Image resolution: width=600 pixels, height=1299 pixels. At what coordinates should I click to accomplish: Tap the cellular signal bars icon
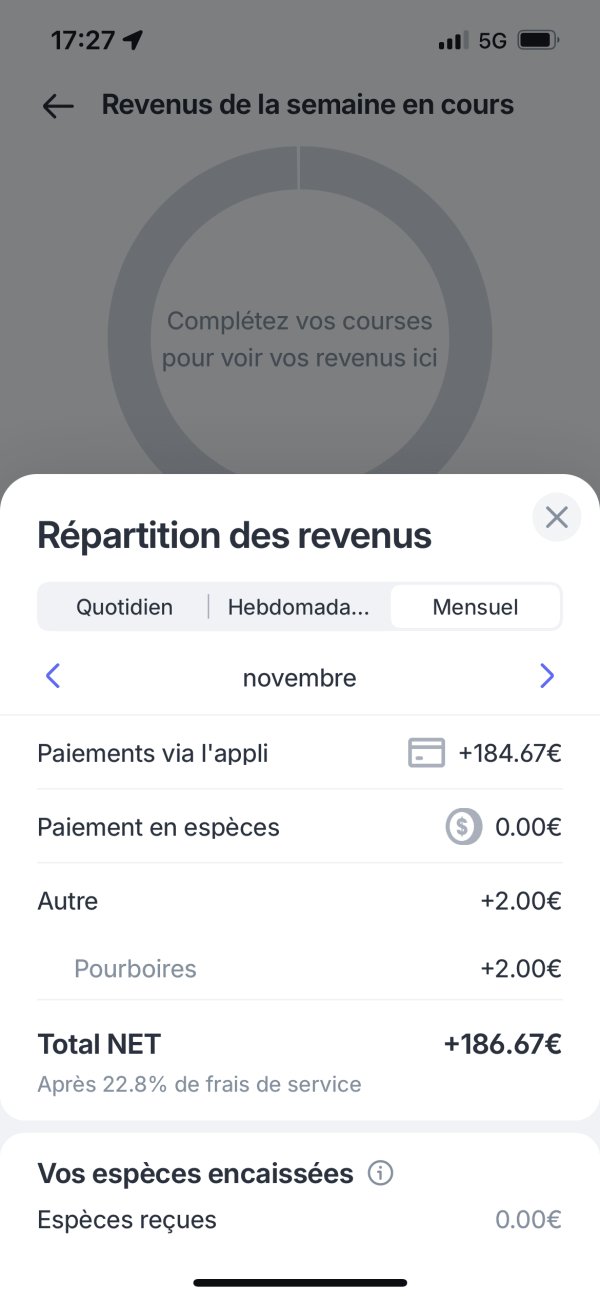pos(453,41)
